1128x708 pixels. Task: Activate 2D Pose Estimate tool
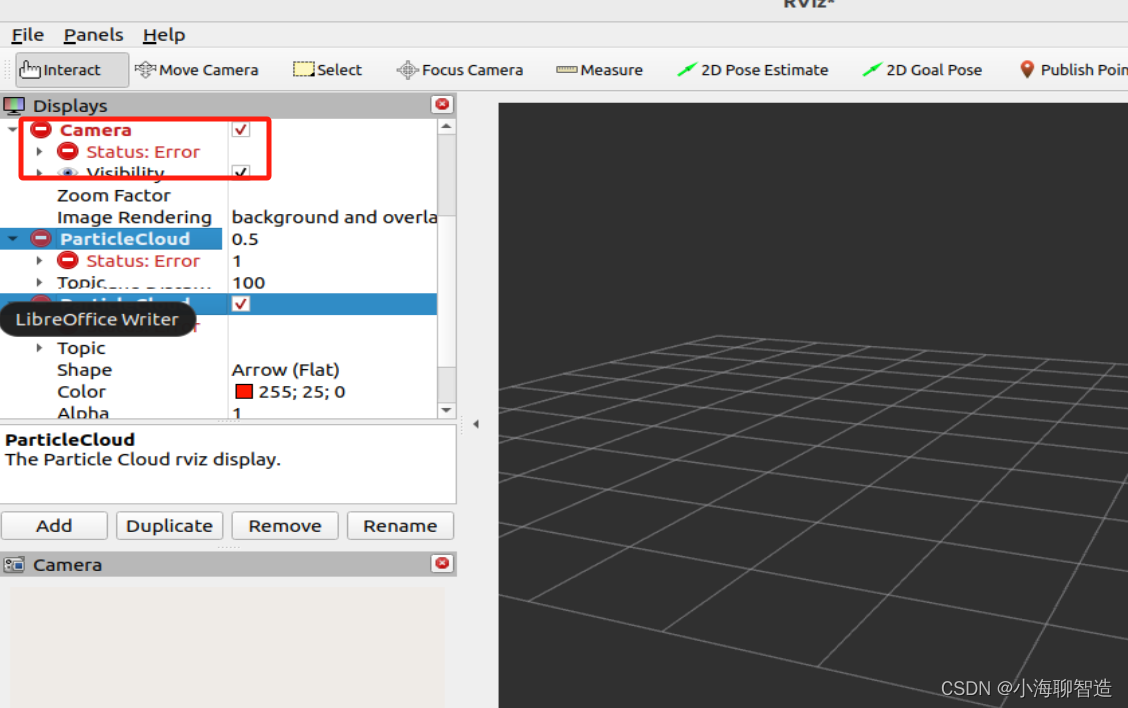(x=752, y=70)
